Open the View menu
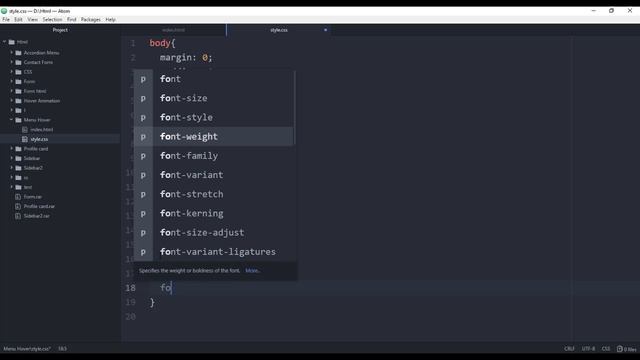Screen dimensions: 640x360 33,20
